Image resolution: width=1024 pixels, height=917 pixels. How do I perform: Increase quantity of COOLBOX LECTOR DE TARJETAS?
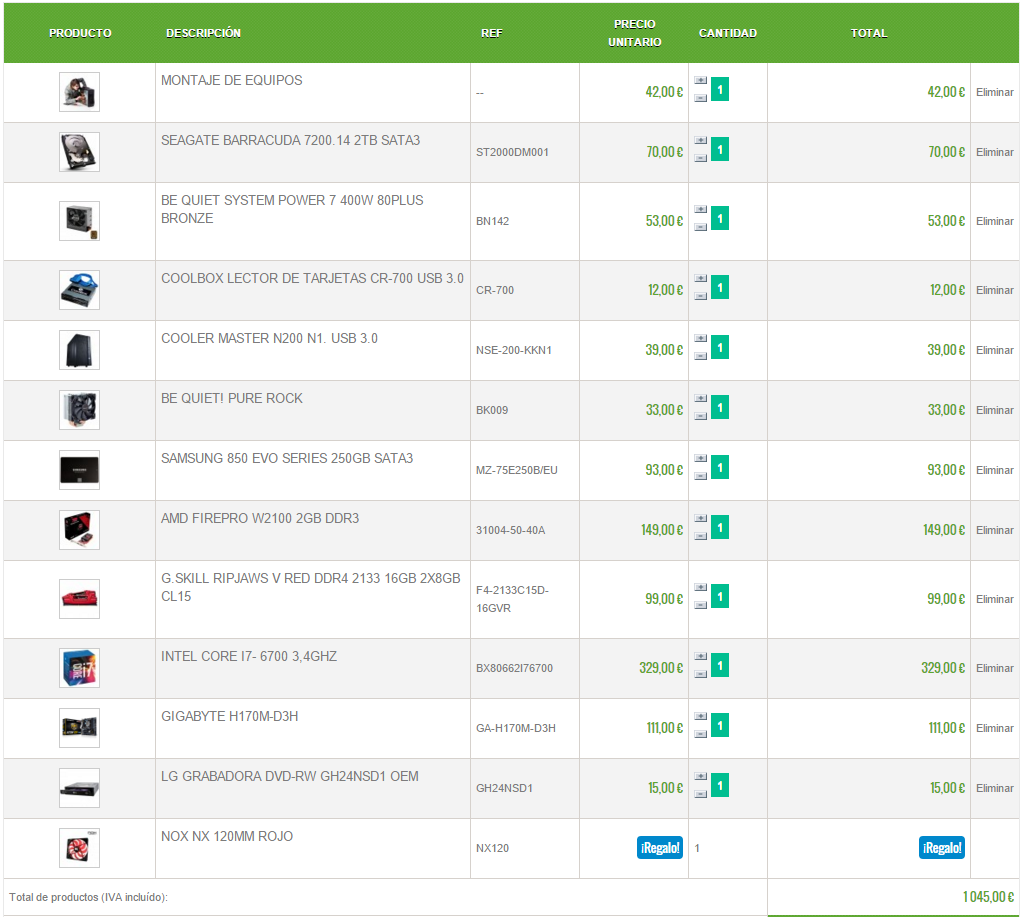tap(700, 279)
